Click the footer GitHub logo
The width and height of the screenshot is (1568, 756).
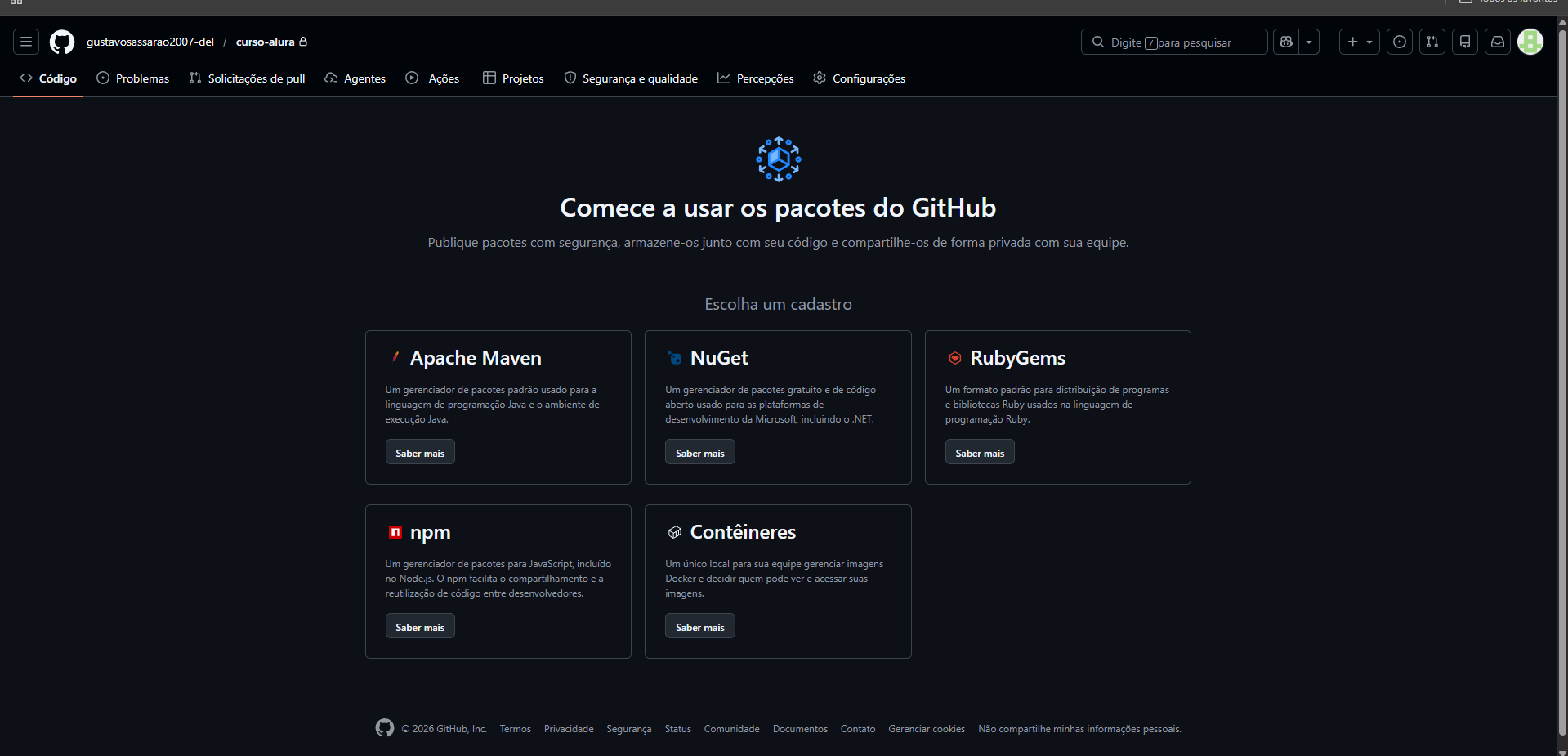(x=385, y=727)
